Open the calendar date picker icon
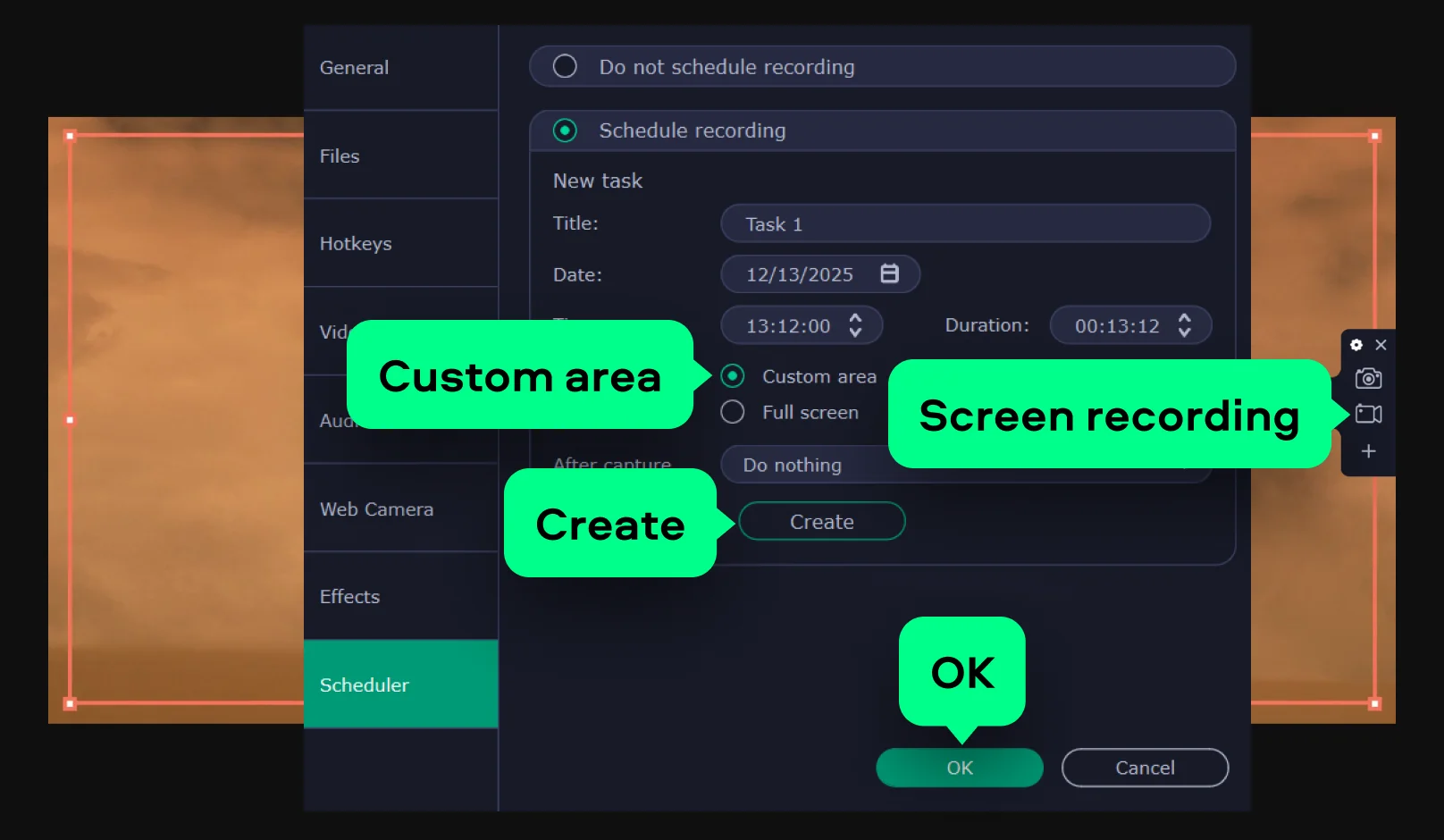The image size is (1444, 840). 889,273
